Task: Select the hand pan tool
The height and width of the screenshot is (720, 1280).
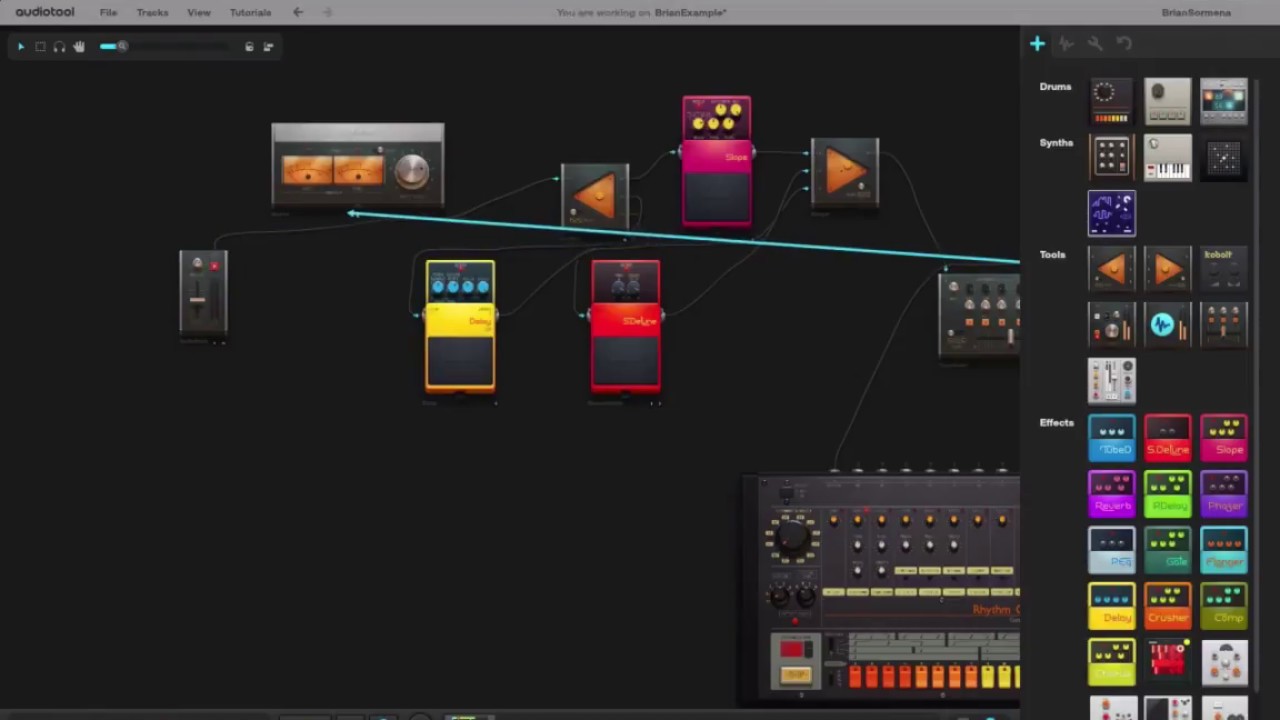Action: [x=79, y=46]
